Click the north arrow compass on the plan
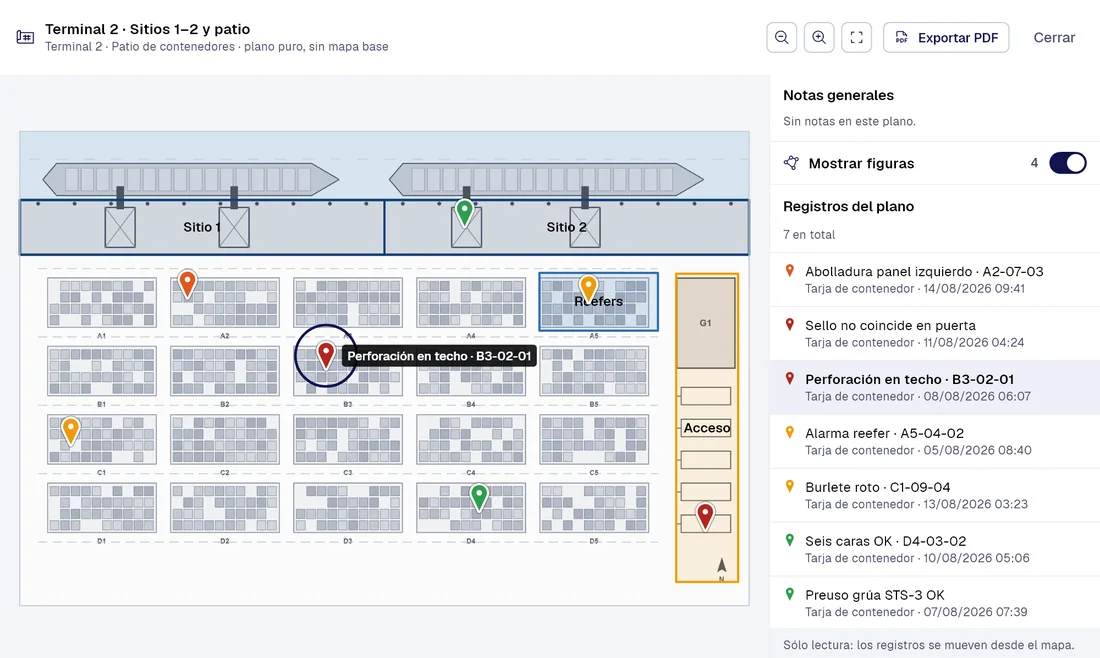Screen dimensions: 1100x658 tap(721, 568)
